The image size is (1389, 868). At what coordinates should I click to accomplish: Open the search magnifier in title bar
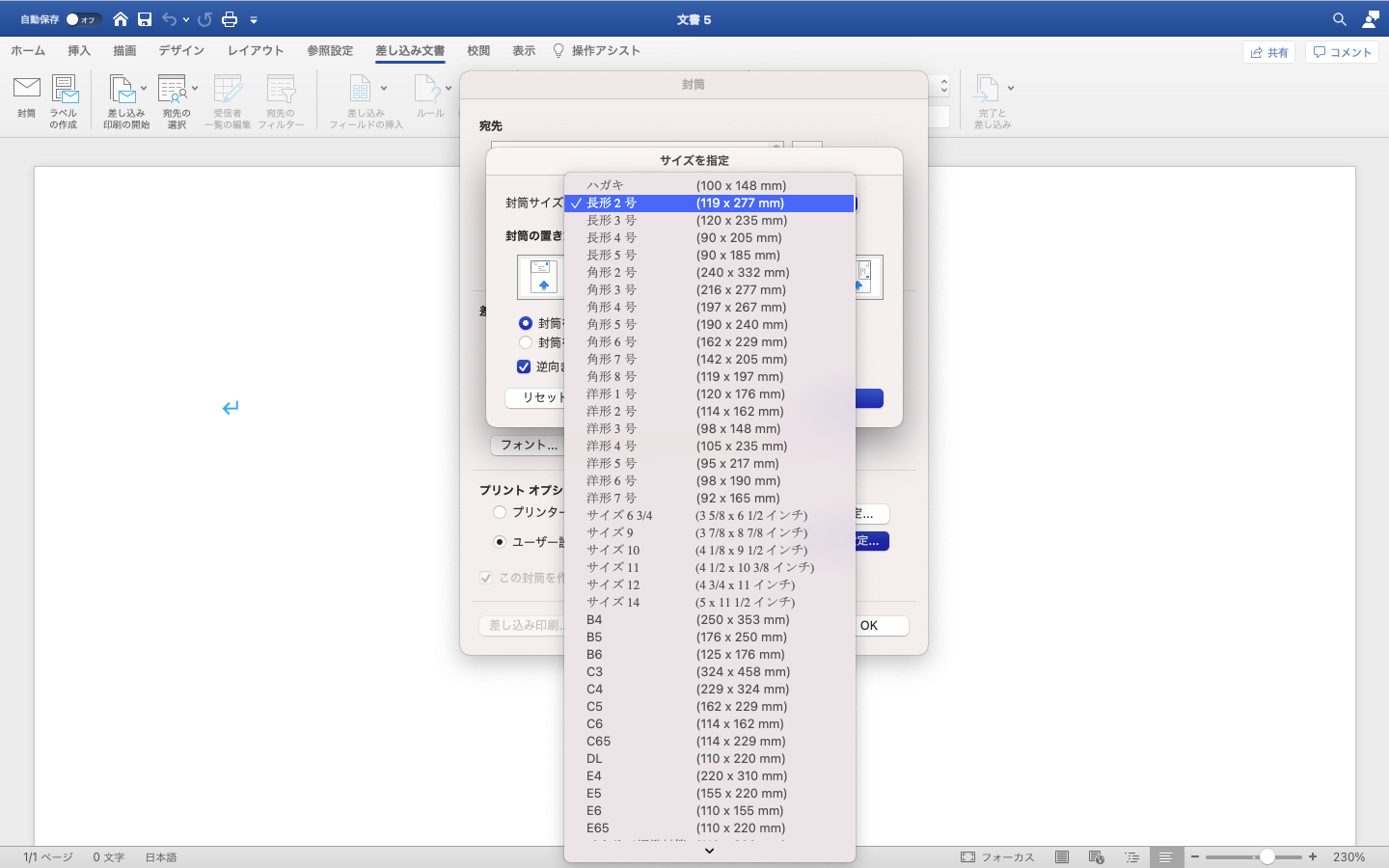[x=1340, y=19]
